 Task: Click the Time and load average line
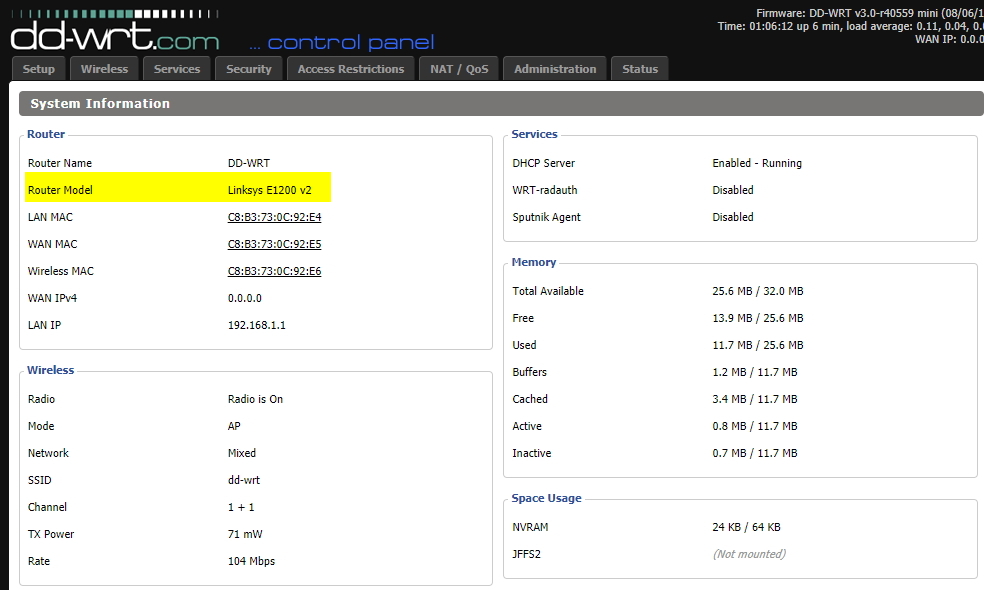(x=850, y=26)
